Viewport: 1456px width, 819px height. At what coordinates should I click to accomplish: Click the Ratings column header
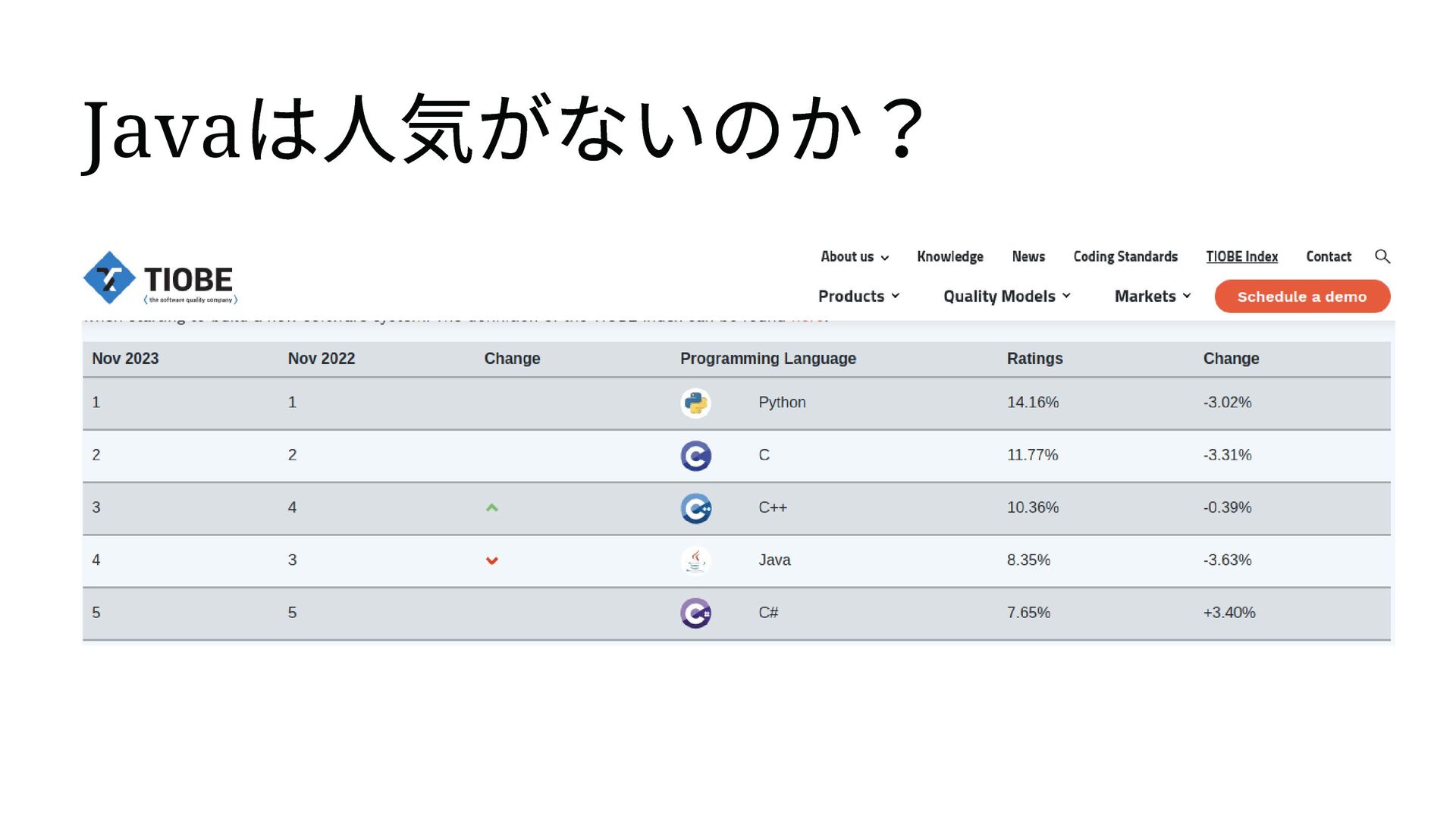[x=1035, y=359]
